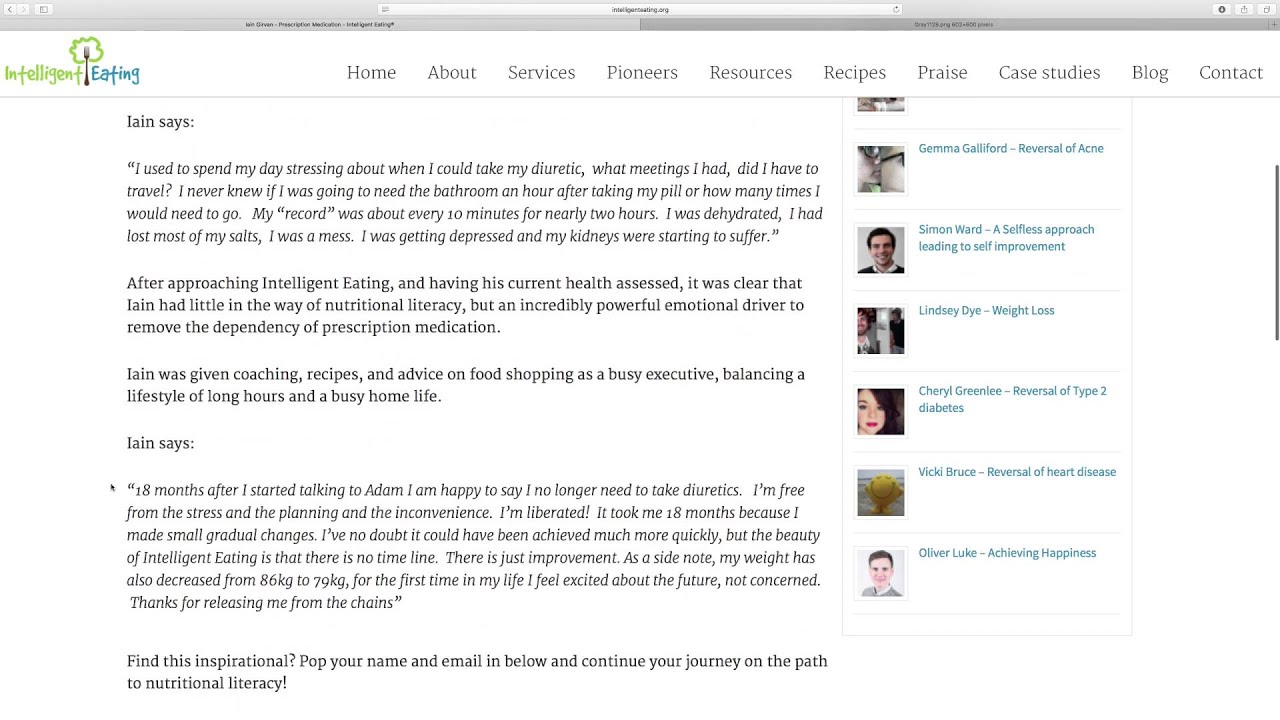The image size is (1280, 720).
Task: Show the Safari sidebar
Action: [44, 9]
